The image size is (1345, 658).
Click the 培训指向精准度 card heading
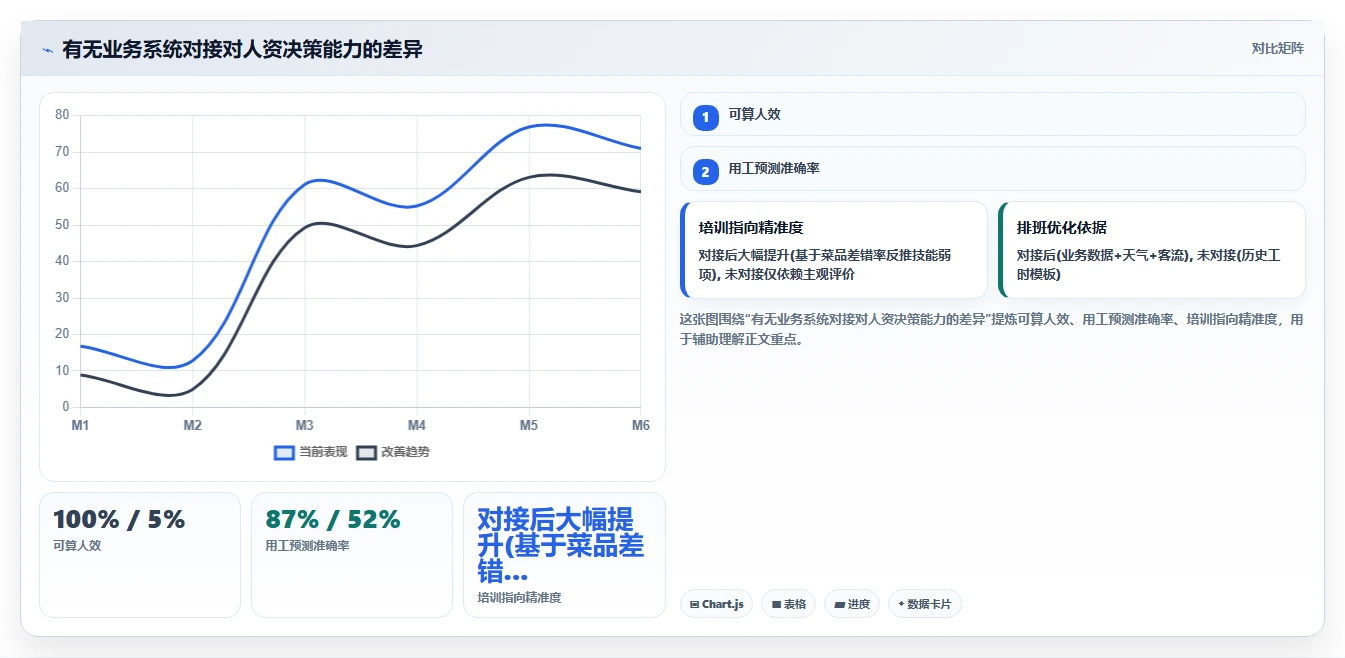tap(751, 227)
